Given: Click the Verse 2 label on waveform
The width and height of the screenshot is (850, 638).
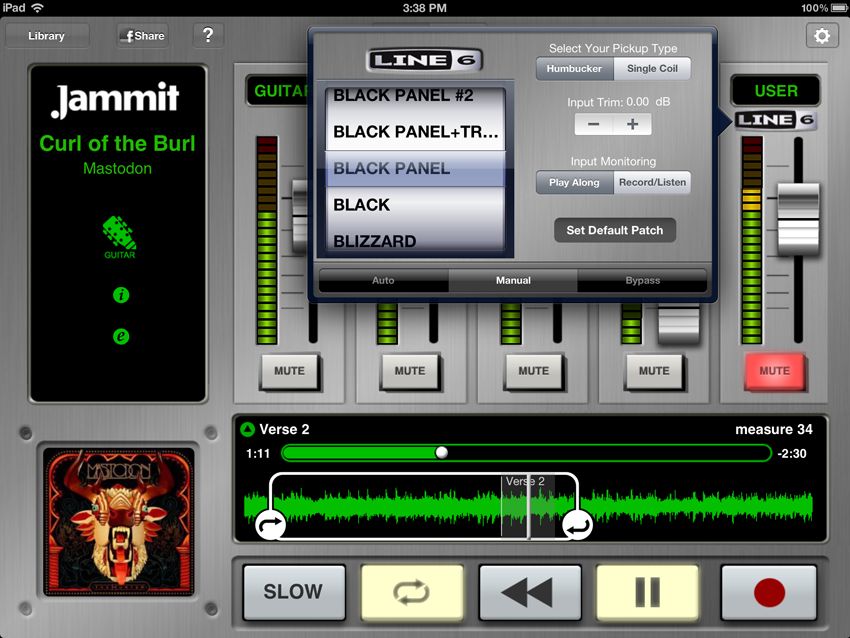Looking at the screenshot, I should tap(525, 481).
